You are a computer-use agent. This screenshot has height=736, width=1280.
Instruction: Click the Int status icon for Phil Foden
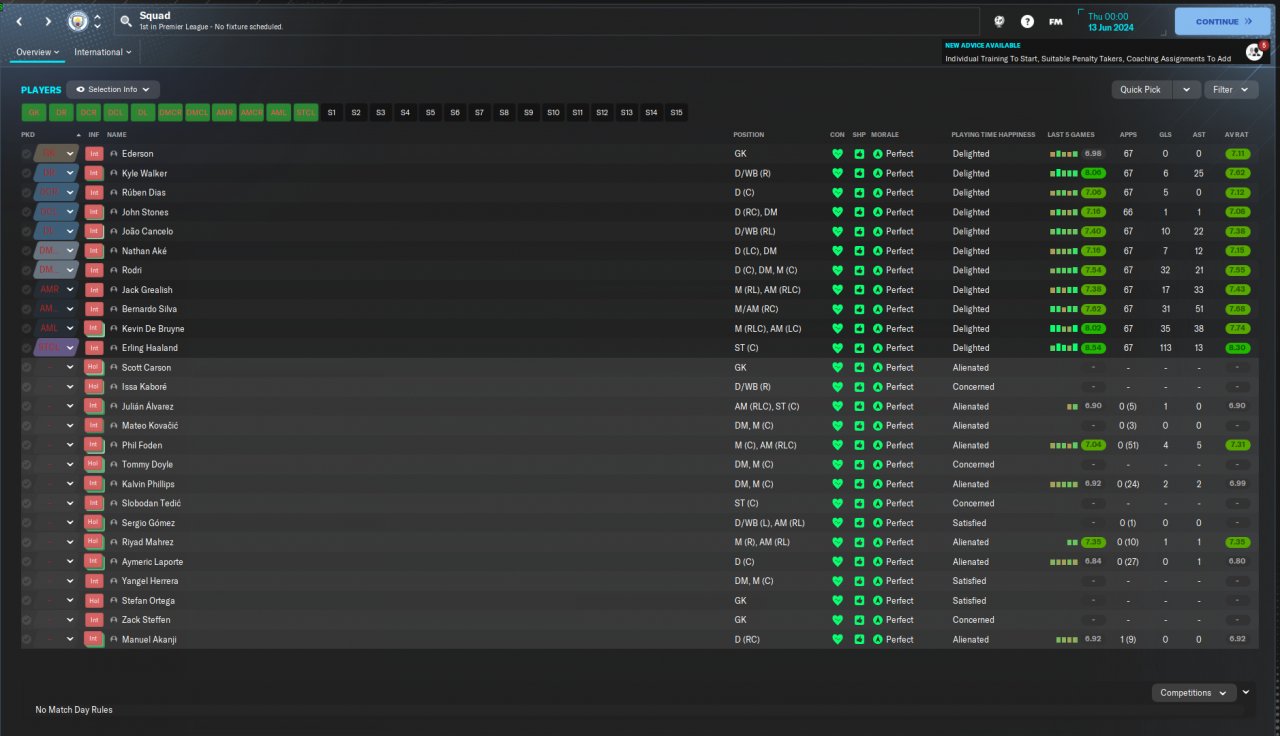click(94, 445)
